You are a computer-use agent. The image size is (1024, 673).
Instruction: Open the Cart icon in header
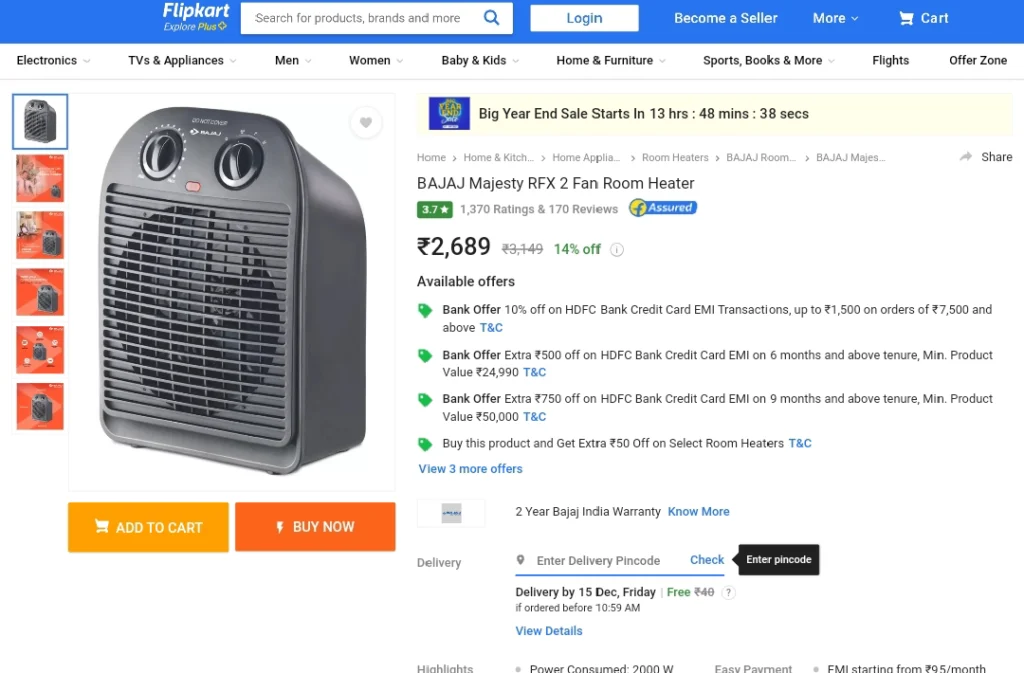click(x=905, y=18)
